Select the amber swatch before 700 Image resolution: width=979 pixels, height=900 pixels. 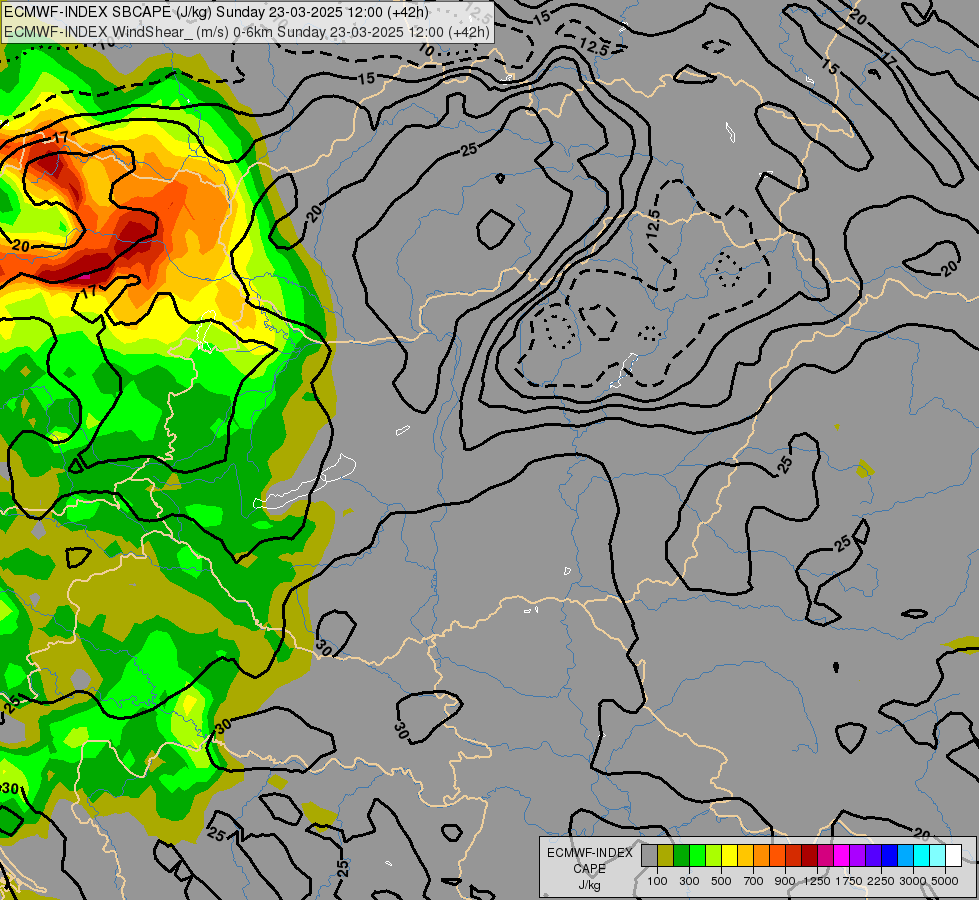(745, 855)
